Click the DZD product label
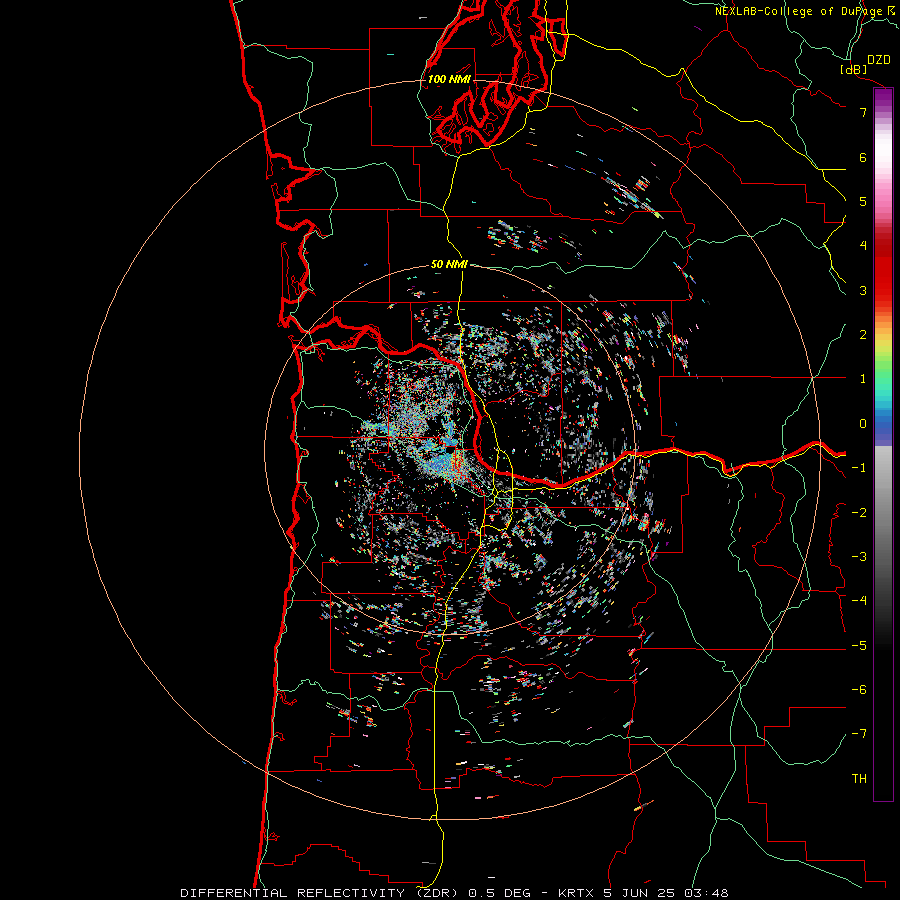 [879, 60]
